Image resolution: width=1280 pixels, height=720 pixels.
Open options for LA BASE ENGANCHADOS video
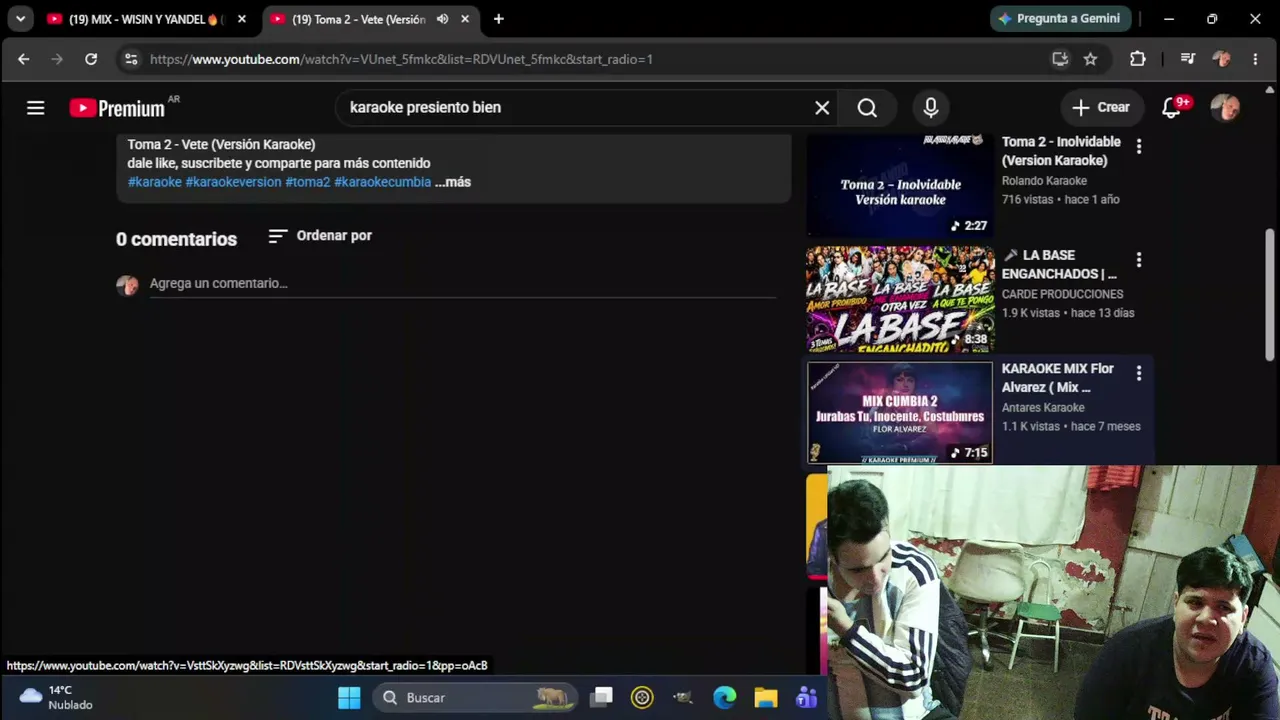[x=1138, y=260]
